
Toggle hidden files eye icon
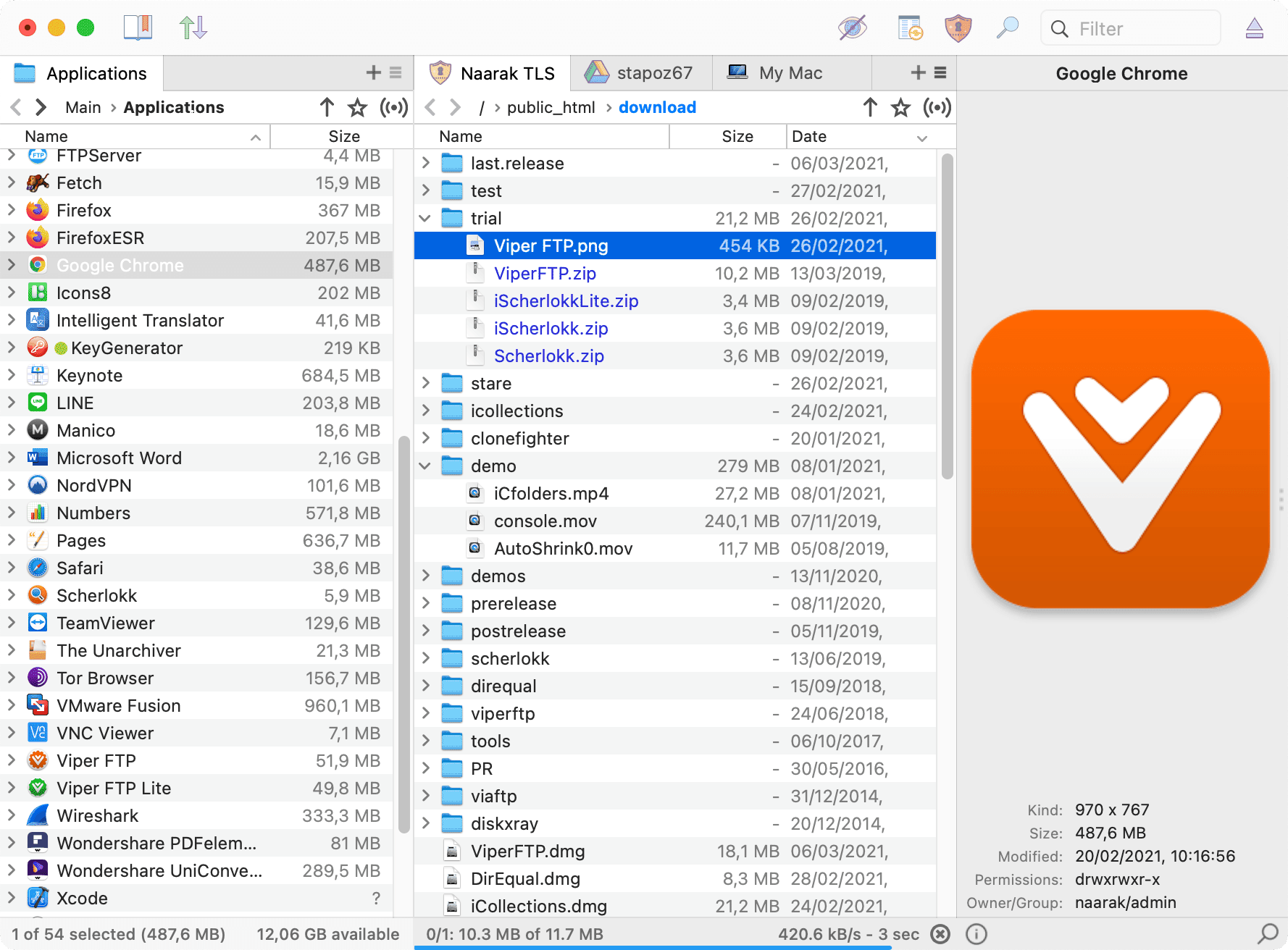point(853,28)
